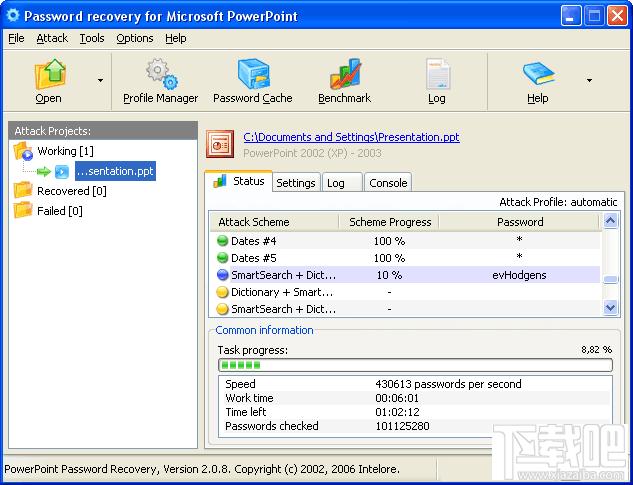Viewport: 633px width, 485px height.
Task: Expand the Open button dropdown arrow
Action: click(100, 80)
